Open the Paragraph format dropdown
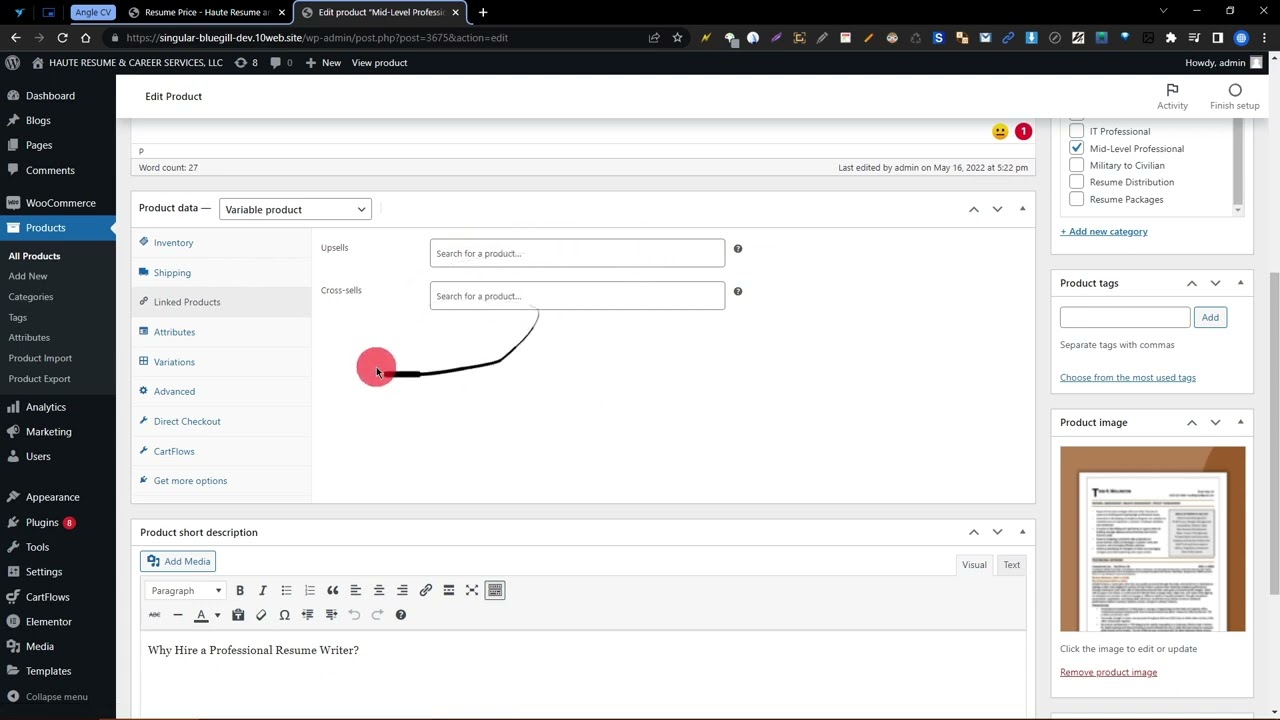The image size is (1280, 720). (x=186, y=591)
